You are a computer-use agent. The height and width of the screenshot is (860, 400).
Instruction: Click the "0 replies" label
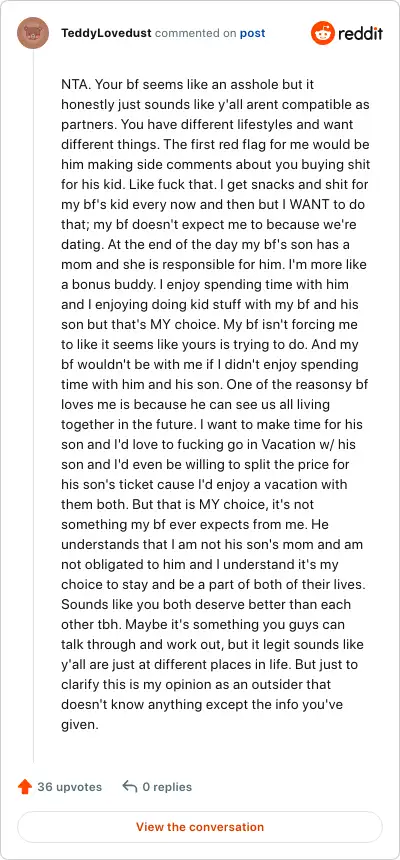167,787
